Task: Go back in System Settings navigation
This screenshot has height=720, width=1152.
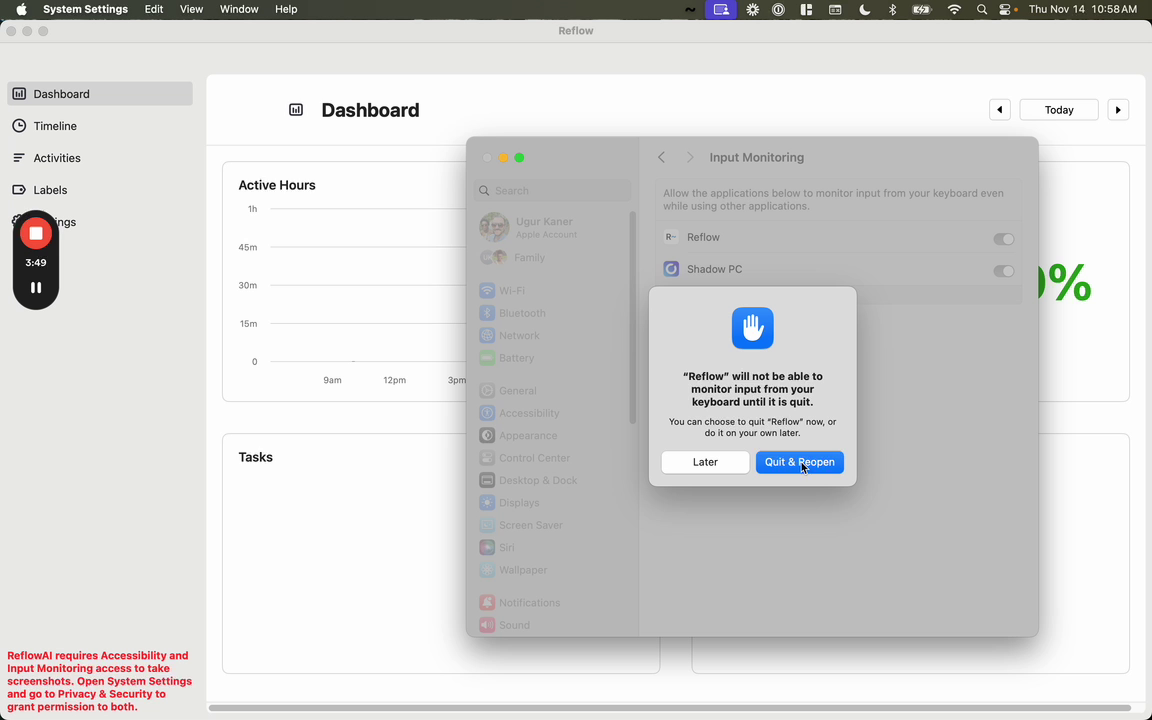Action: point(661,157)
